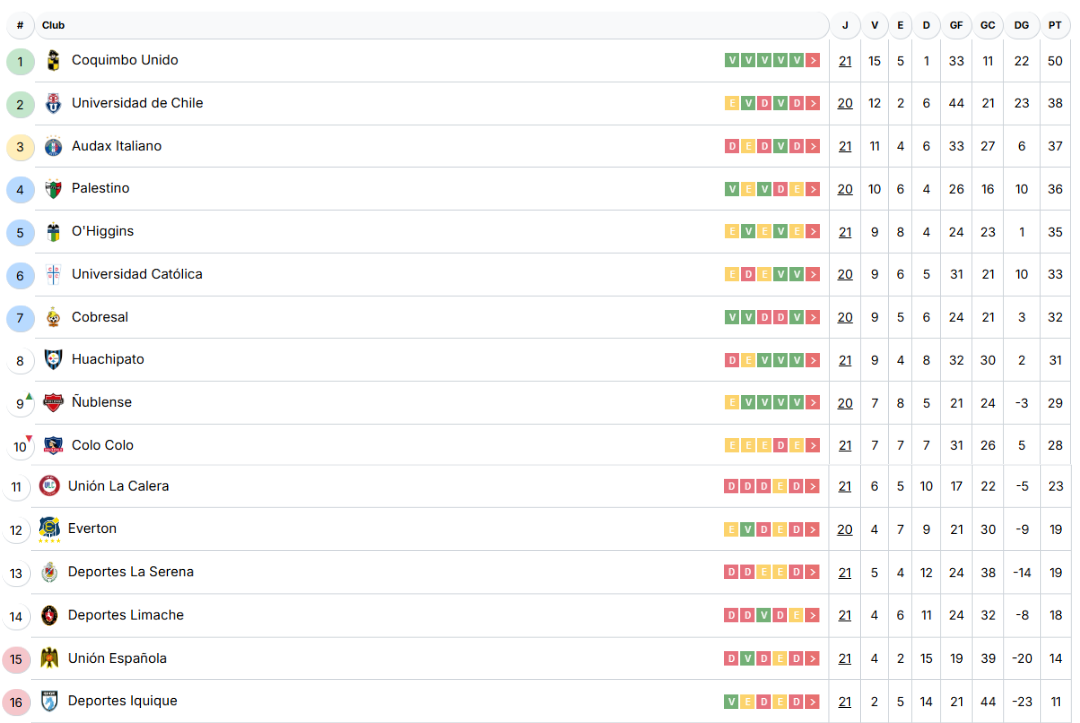Click the Cobresal club crest
Viewport: 1080px width, 723px height.
pyautogui.click(x=53, y=317)
